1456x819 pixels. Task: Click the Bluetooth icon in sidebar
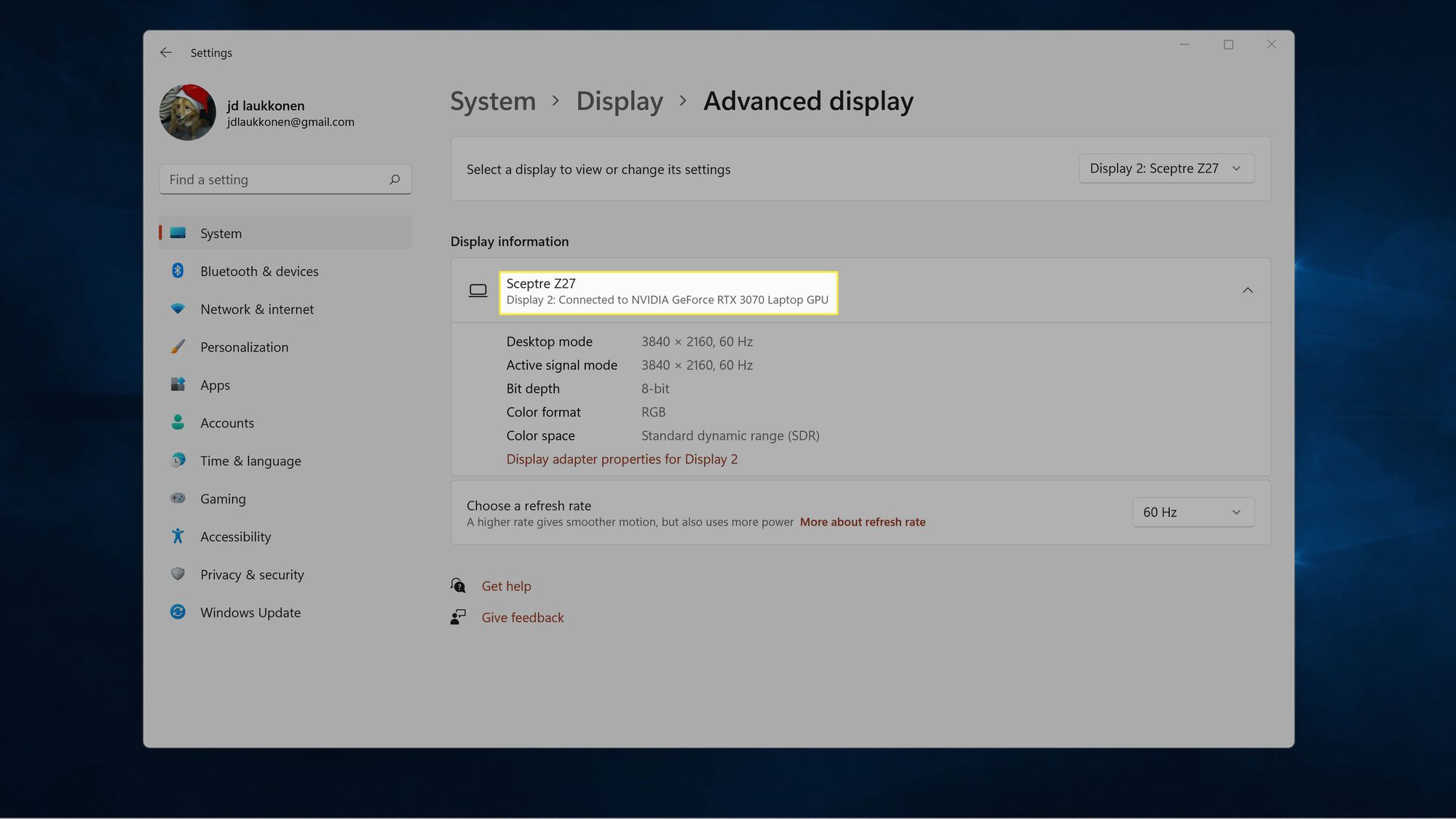coord(178,271)
